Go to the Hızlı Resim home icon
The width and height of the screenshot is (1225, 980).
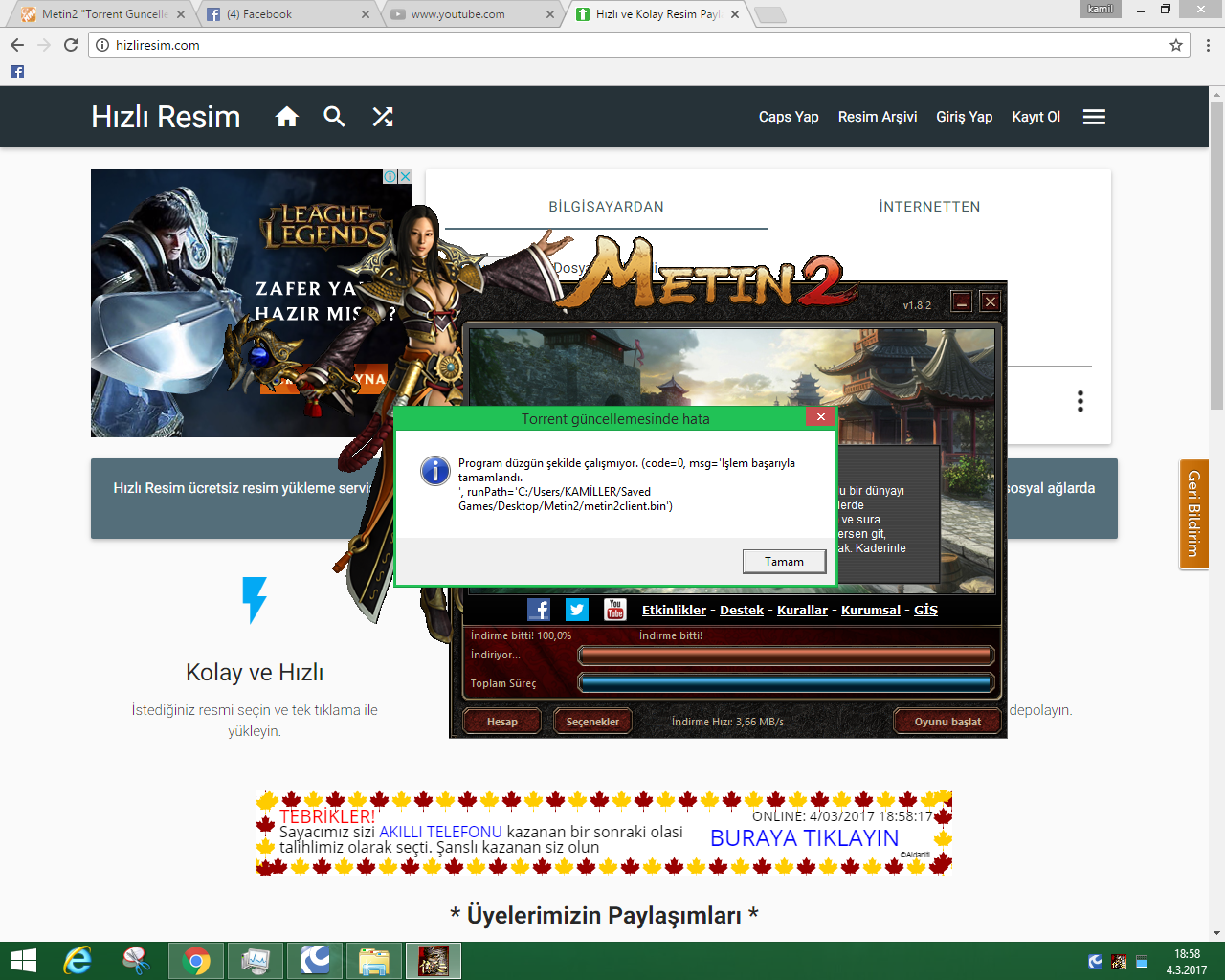point(287,117)
